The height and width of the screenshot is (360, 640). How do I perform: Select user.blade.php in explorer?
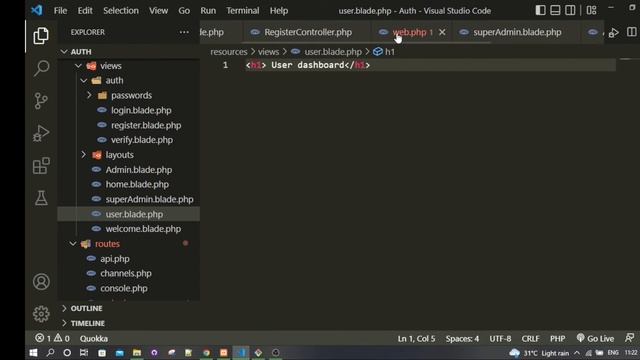134,214
